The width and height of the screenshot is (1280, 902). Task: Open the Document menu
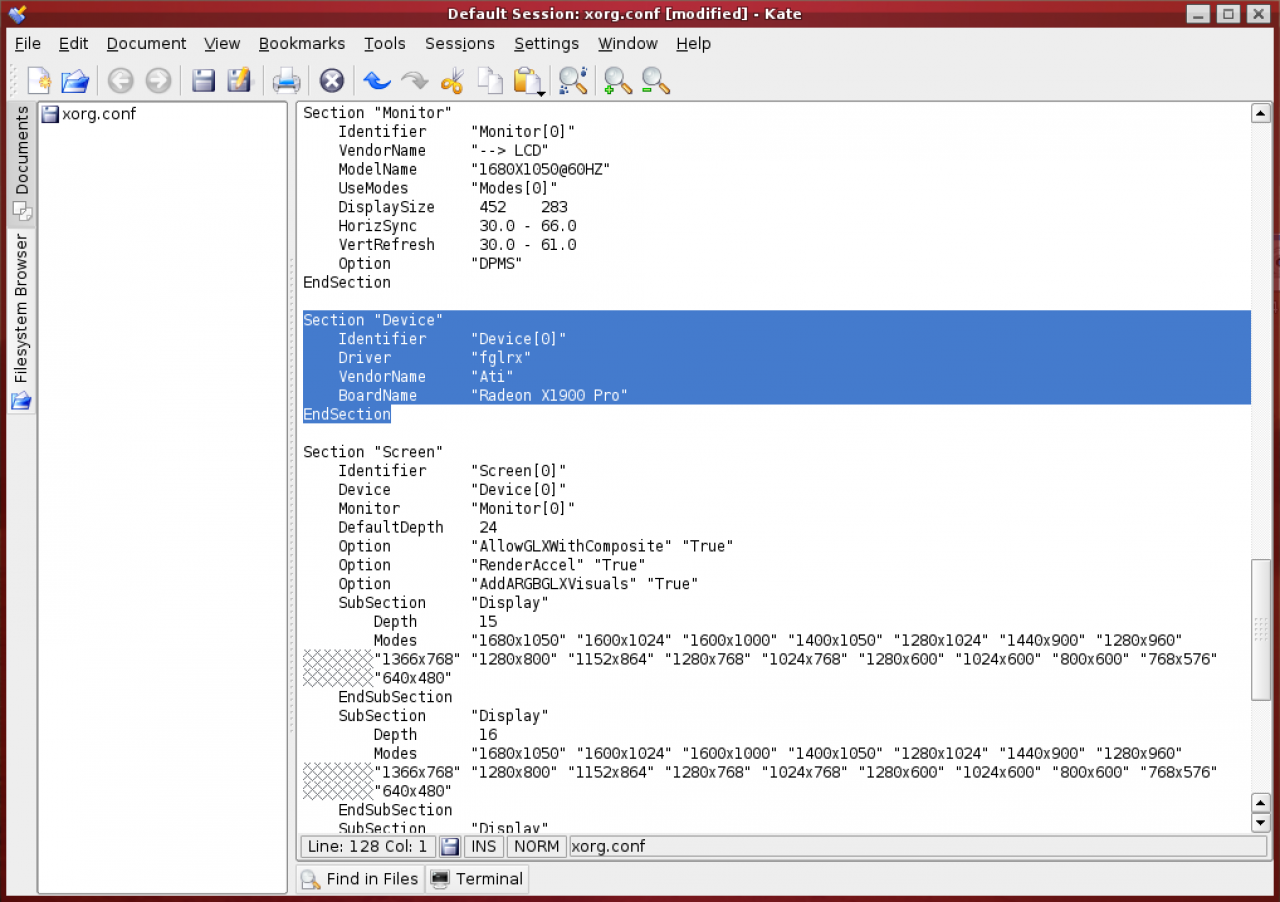click(146, 43)
